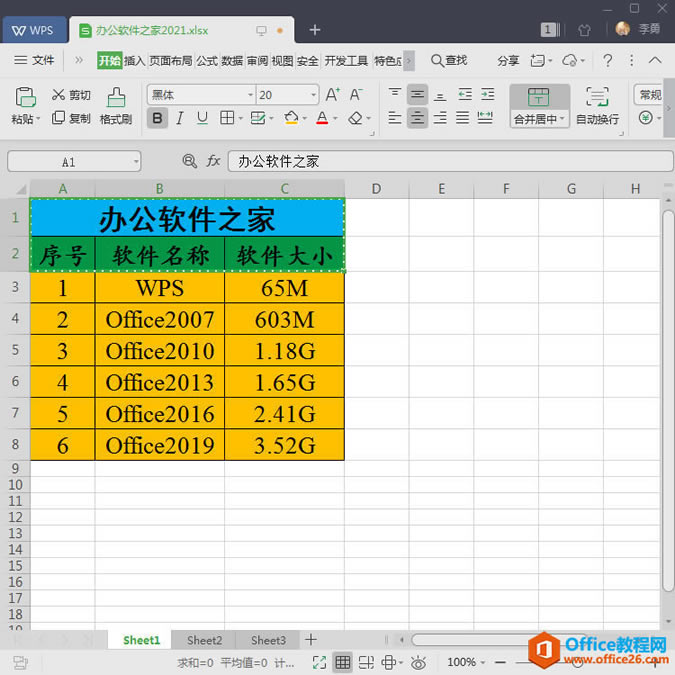
Task: Switch to Sheet2 tab
Action: pyautogui.click(x=204, y=640)
